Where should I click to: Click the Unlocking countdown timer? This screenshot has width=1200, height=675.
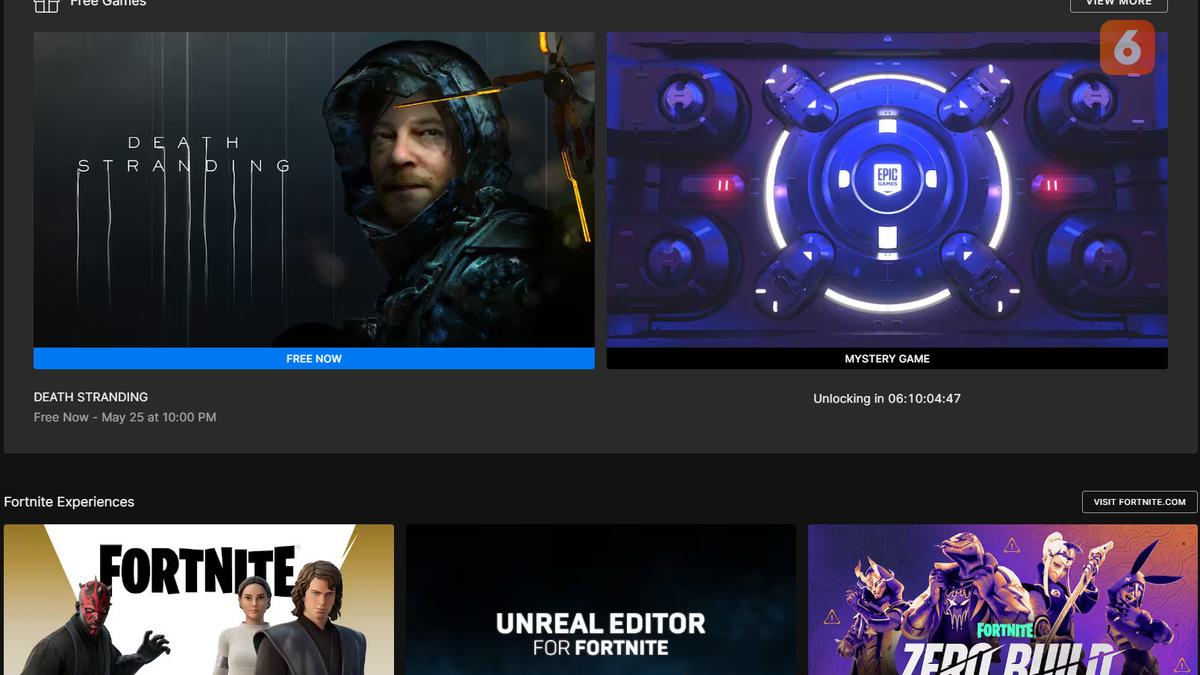[x=886, y=398]
